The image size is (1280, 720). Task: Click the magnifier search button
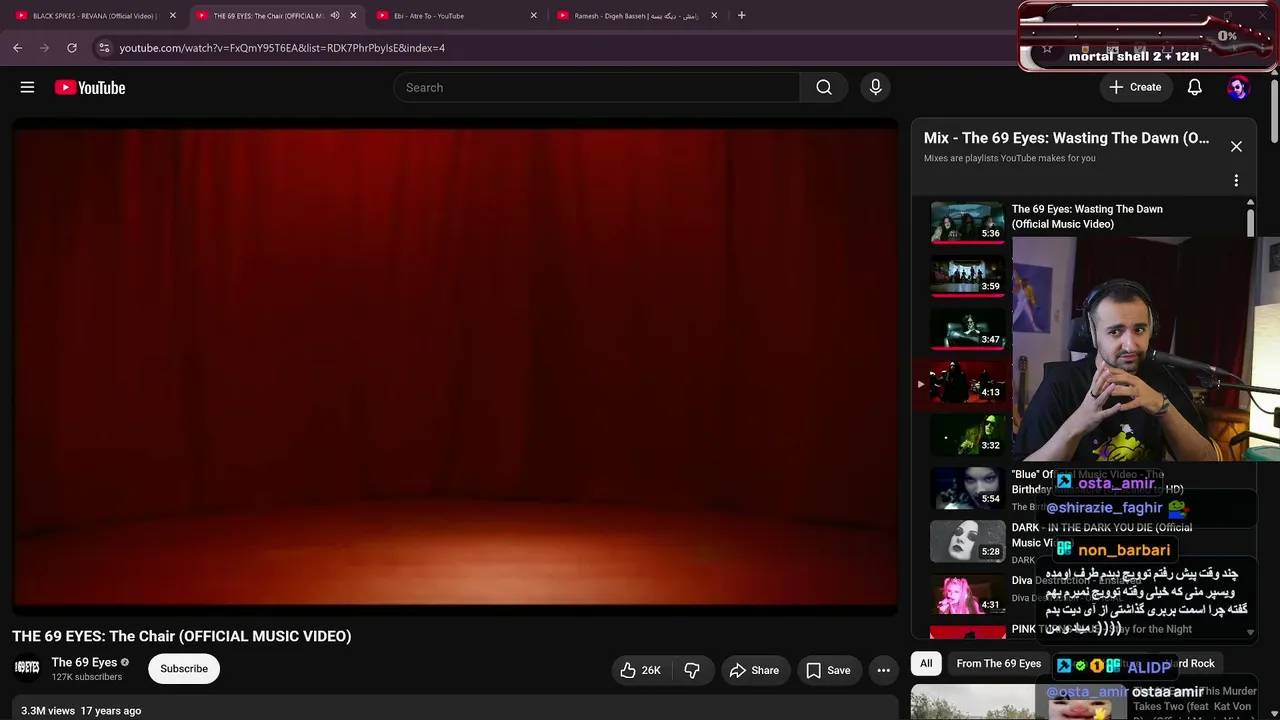pos(824,87)
